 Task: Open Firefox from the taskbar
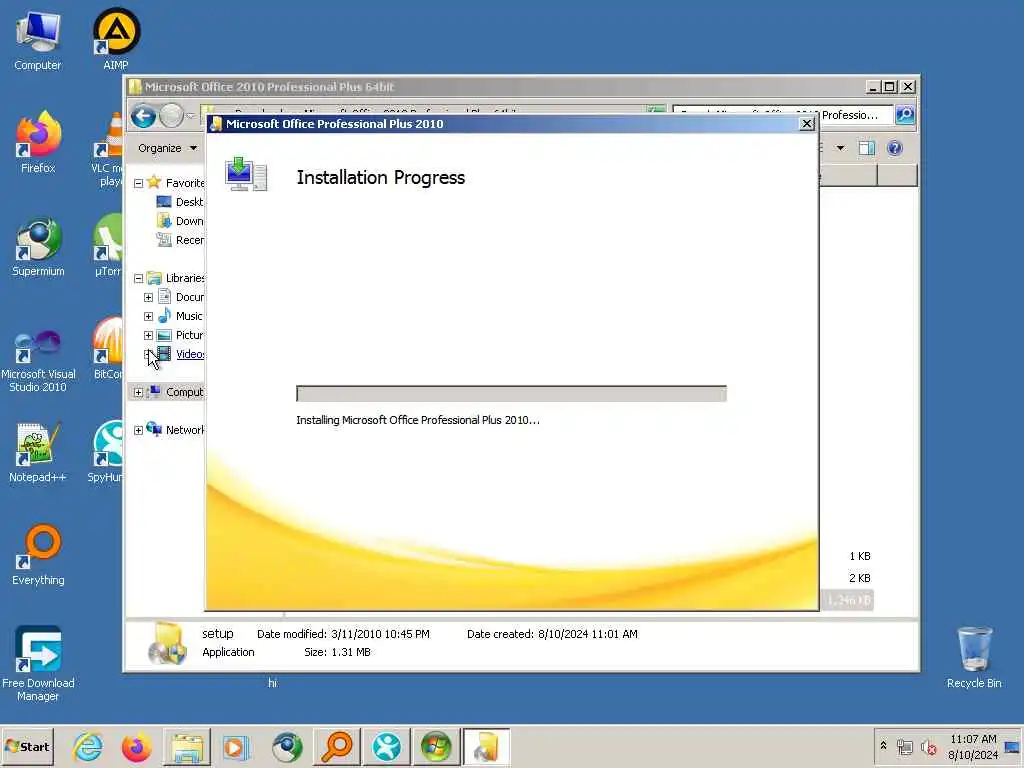point(136,747)
